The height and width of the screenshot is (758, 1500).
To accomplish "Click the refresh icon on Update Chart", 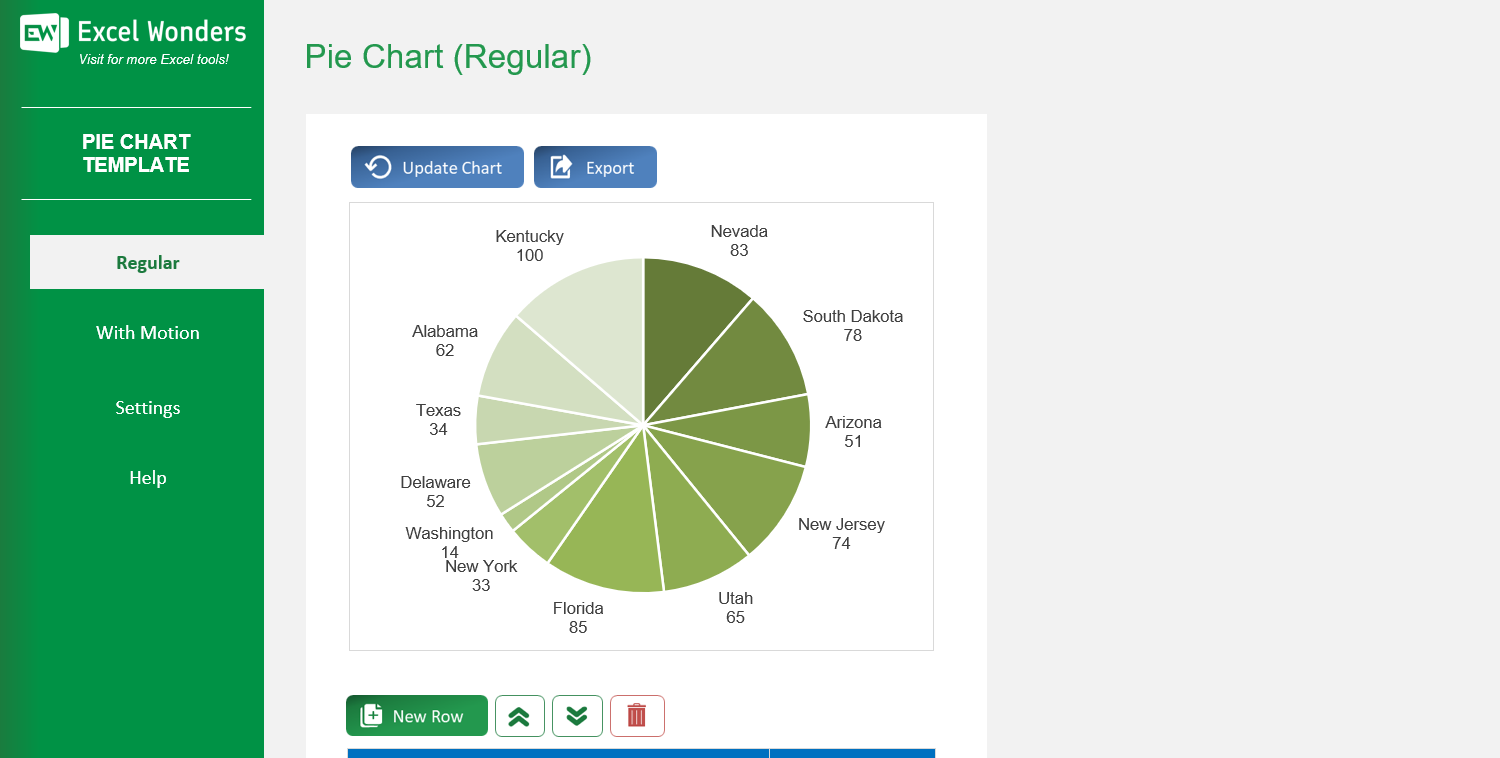I will point(377,166).
